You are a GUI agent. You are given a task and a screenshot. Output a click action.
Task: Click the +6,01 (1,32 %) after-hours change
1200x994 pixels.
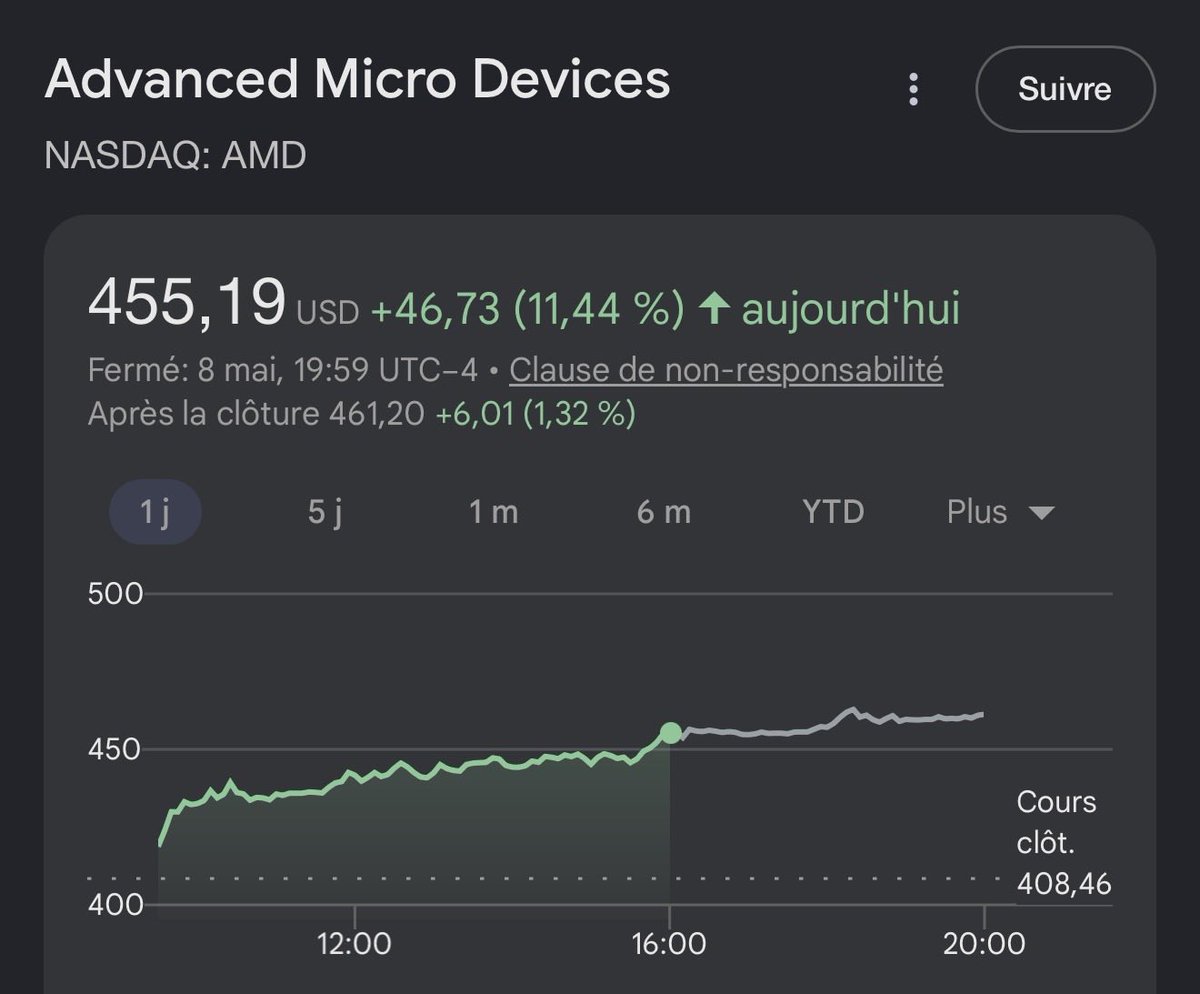pos(535,413)
